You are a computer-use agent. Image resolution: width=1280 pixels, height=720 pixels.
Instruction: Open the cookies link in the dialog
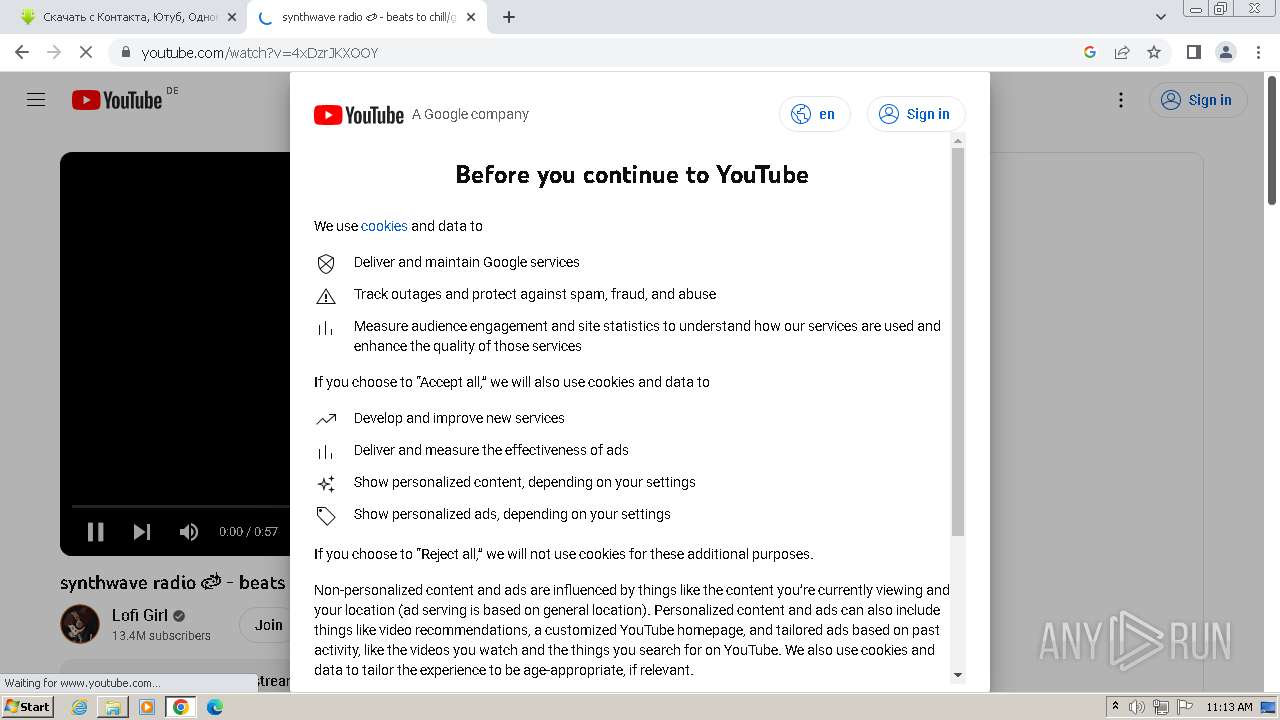(x=384, y=226)
